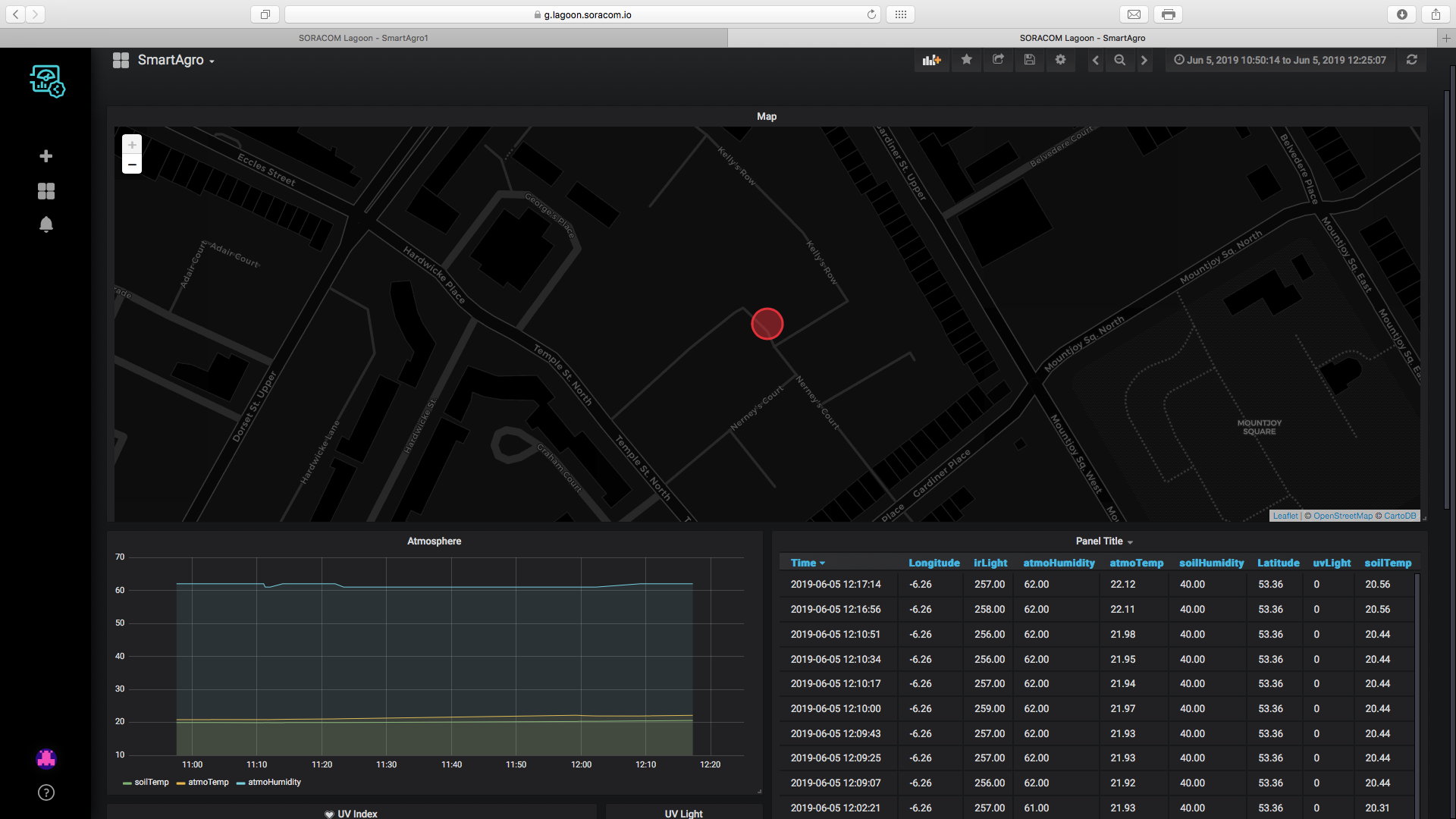Zoom out the time range
The image size is (1456, 819).
[x=1119, y=60]
